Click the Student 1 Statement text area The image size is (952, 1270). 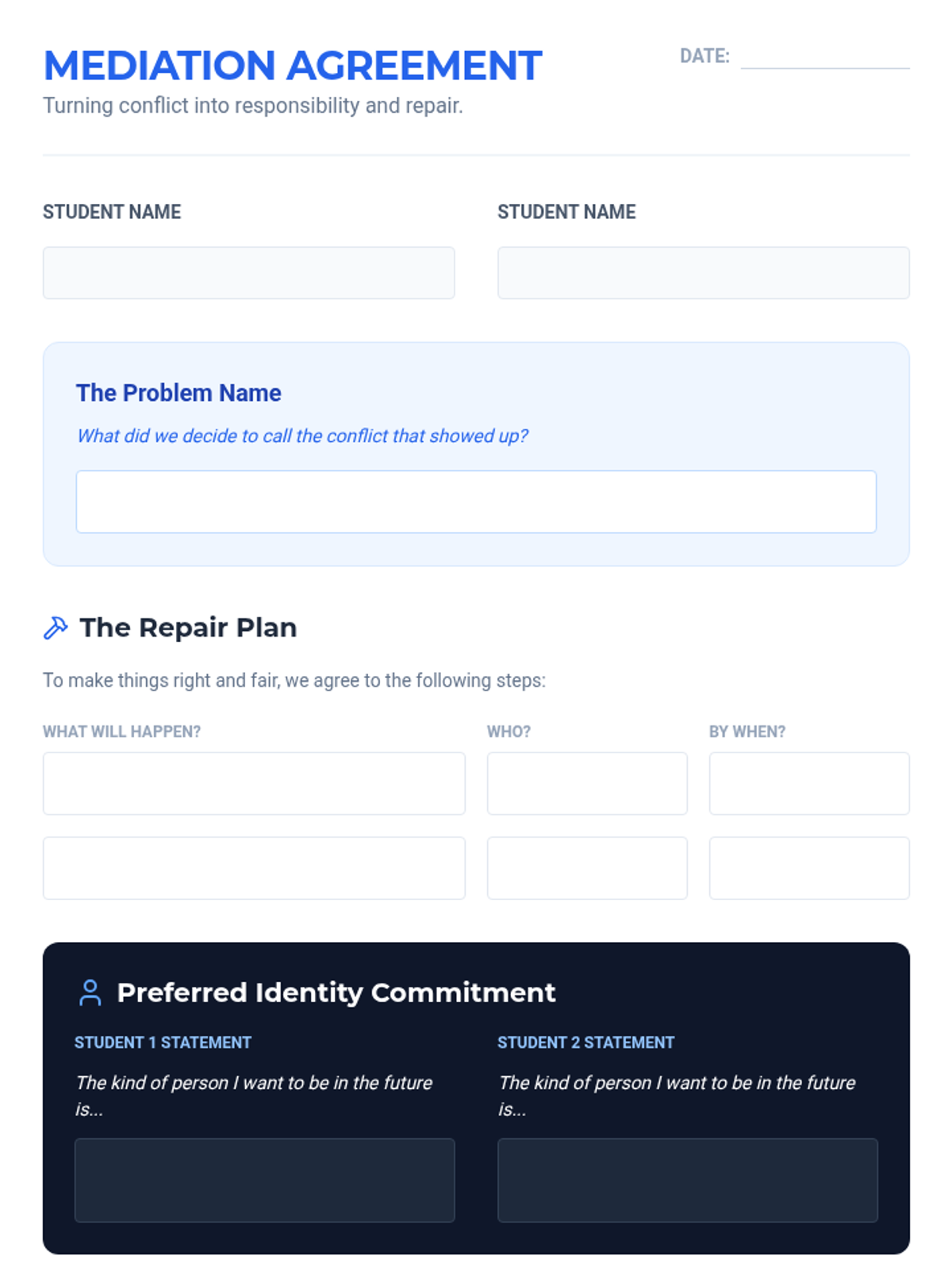264,1180
